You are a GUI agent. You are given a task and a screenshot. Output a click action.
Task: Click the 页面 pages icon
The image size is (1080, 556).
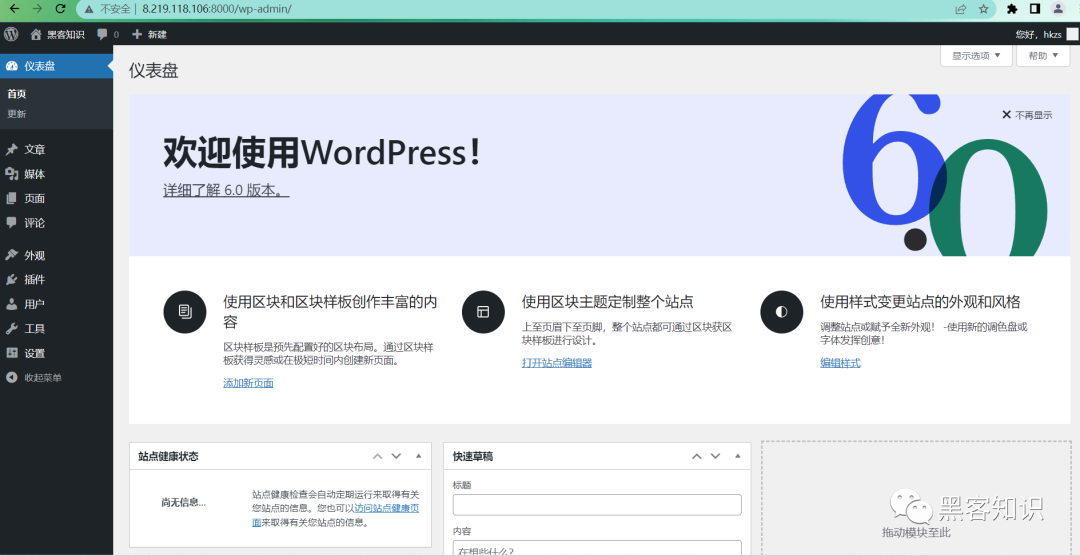(x=11, y=198)
